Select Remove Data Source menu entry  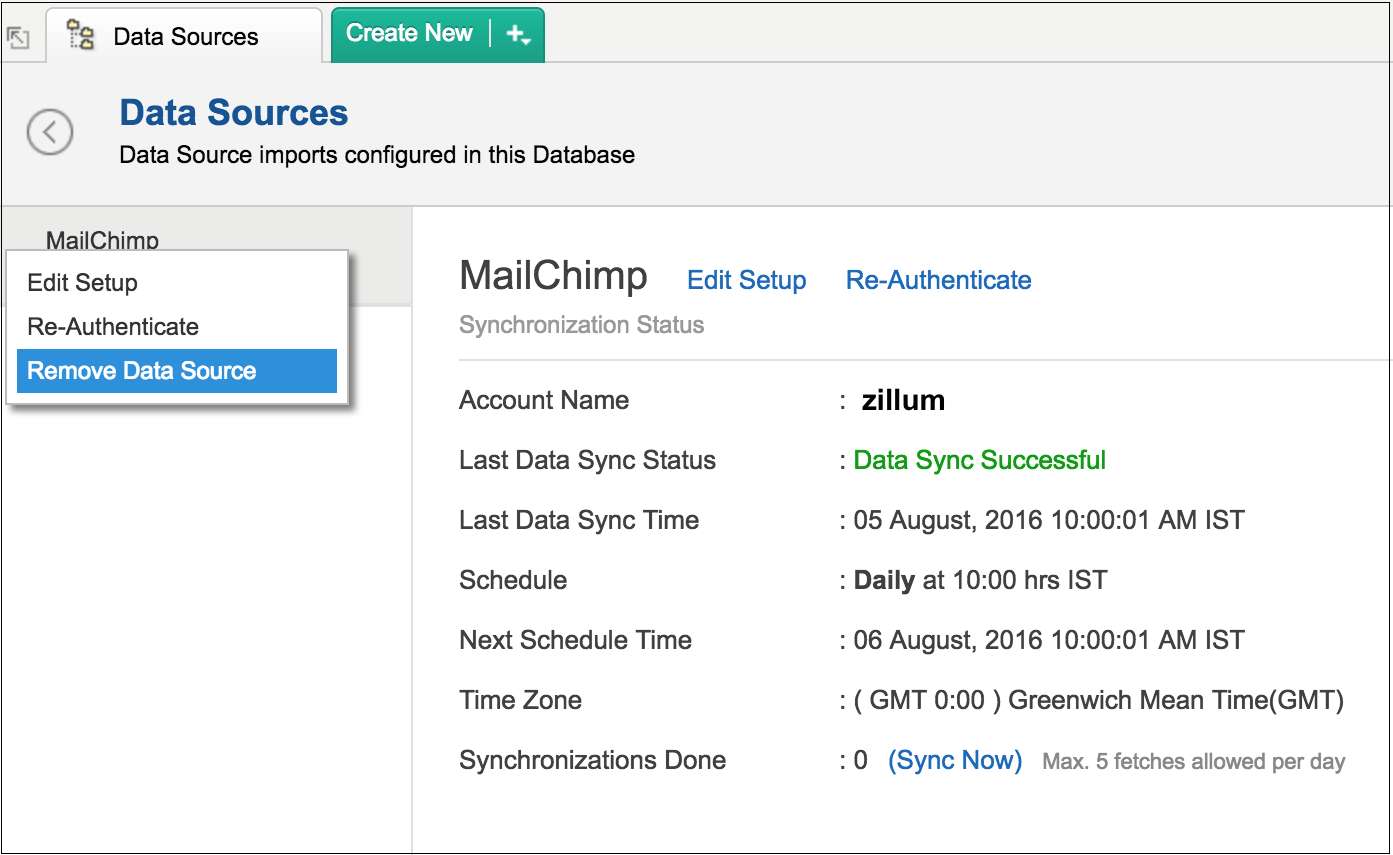(142, 371)
